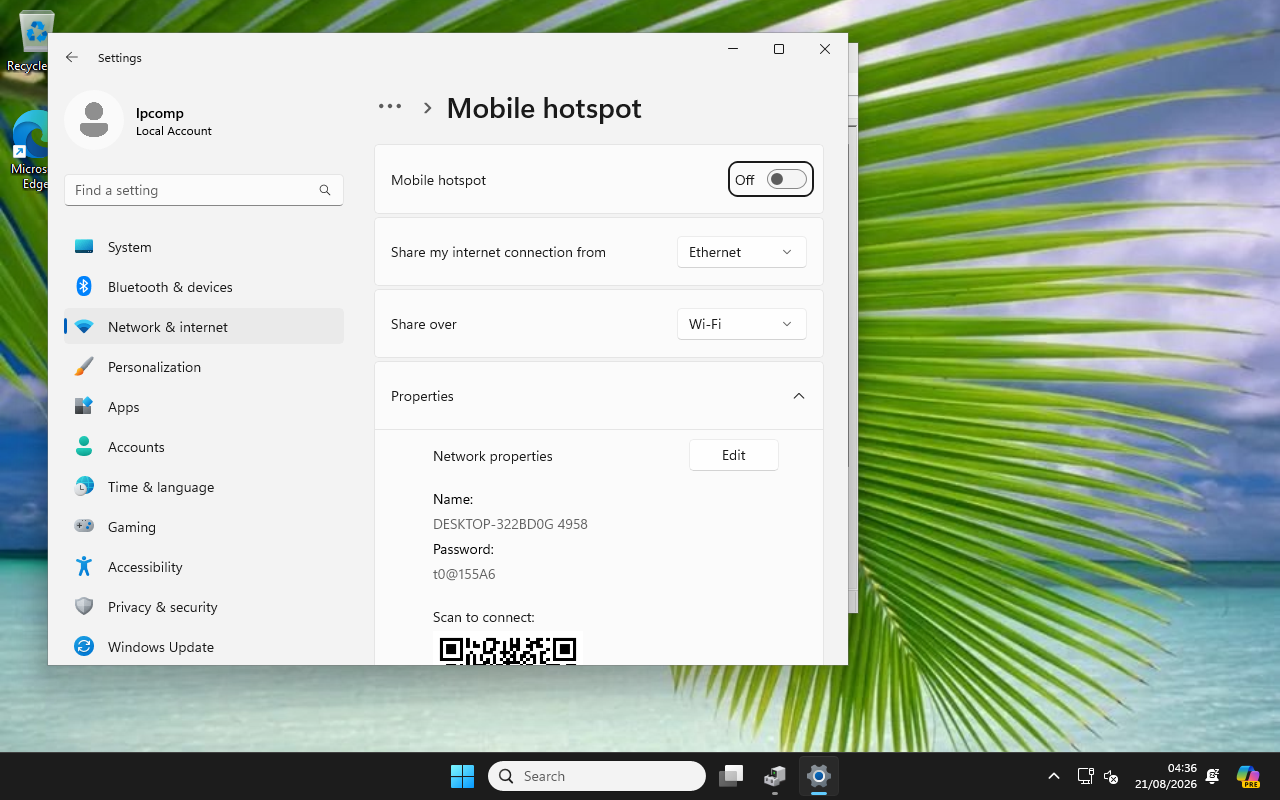Click the Gaming controller icon
This screenshot has height=800, width=1280.
[84, 527]
